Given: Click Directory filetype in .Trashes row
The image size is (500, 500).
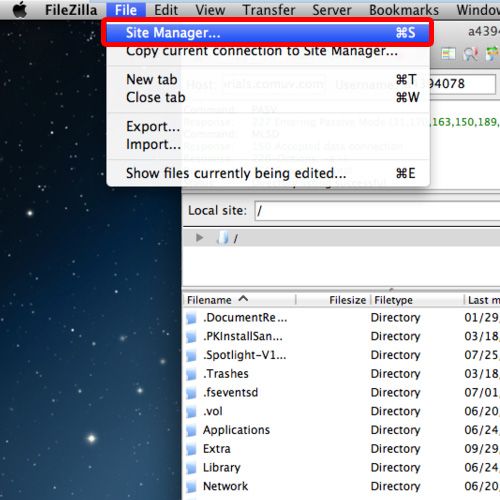Looking at the screenshot, I should [x=396, y=374].
